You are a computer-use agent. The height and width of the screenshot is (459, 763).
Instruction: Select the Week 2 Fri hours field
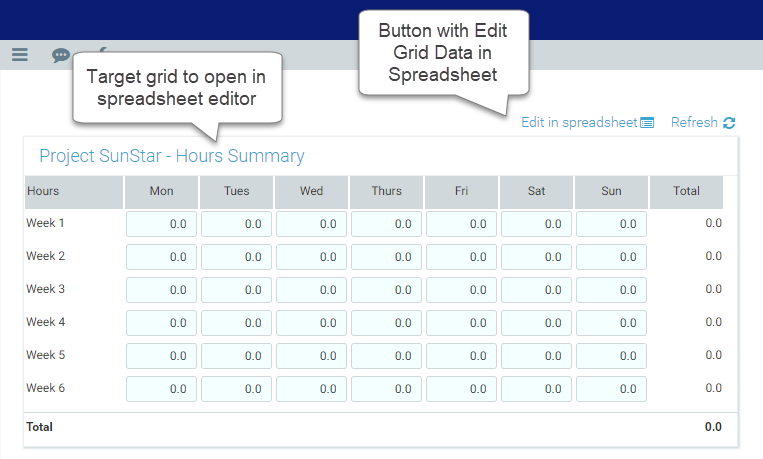click(462, 257)
